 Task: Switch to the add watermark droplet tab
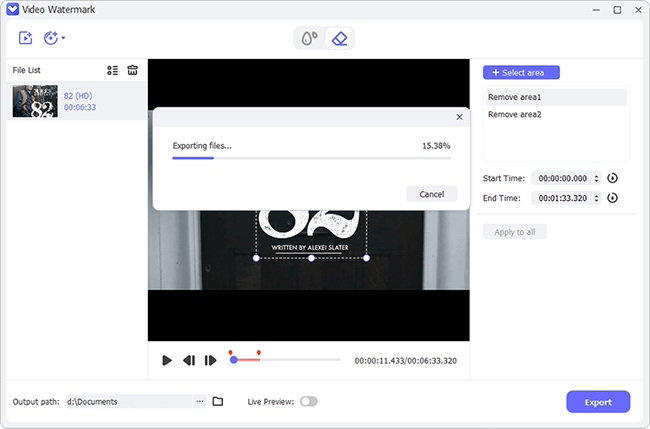click(310, 39)
